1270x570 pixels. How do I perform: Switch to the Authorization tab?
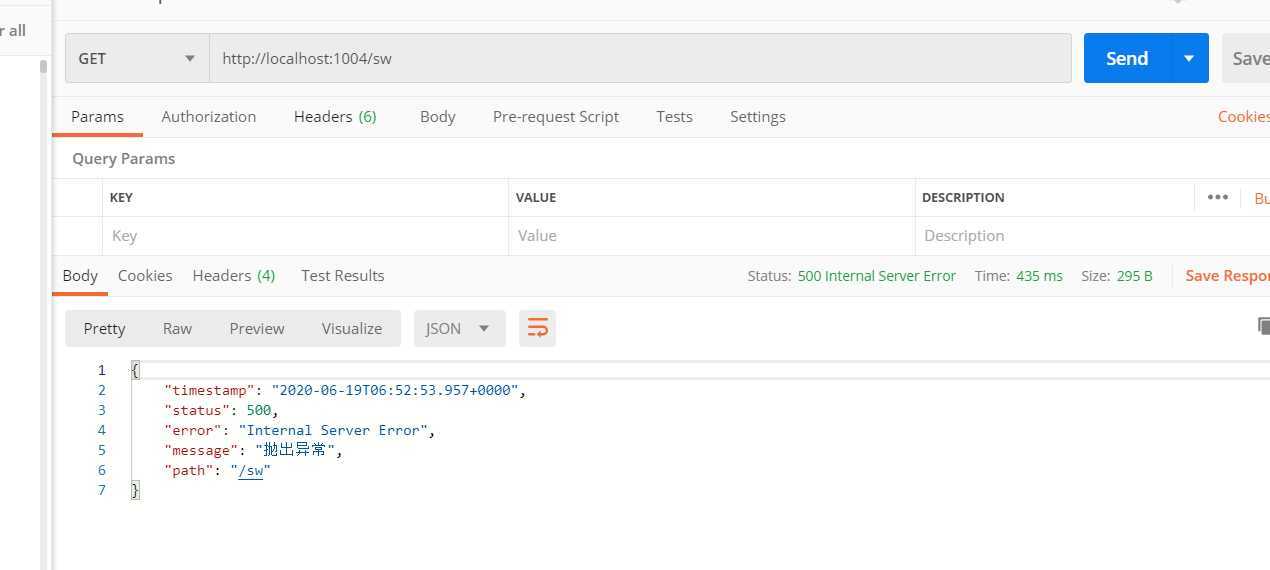(x=209, y=117)
